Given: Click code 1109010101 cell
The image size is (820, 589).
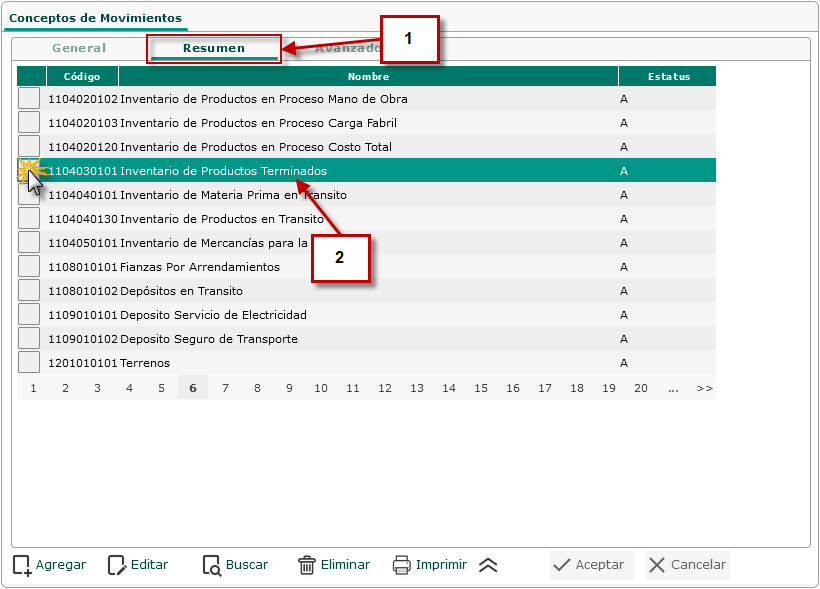Looking at the screenshot, I should [83, 315].
